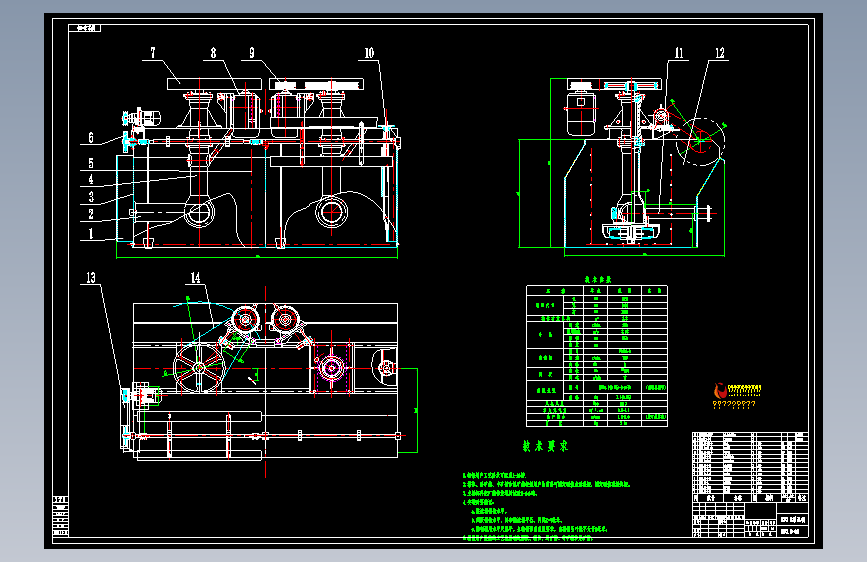Click part callout number 5
The image size is (867, 562).
[91, 163]
